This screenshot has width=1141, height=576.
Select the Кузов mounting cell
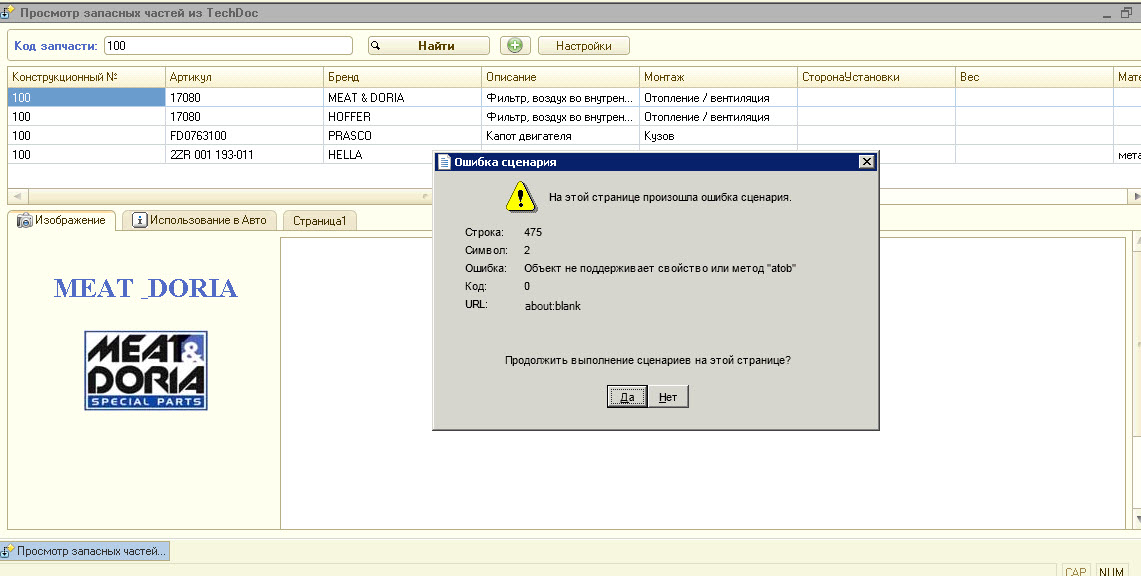tap(718, 135)
